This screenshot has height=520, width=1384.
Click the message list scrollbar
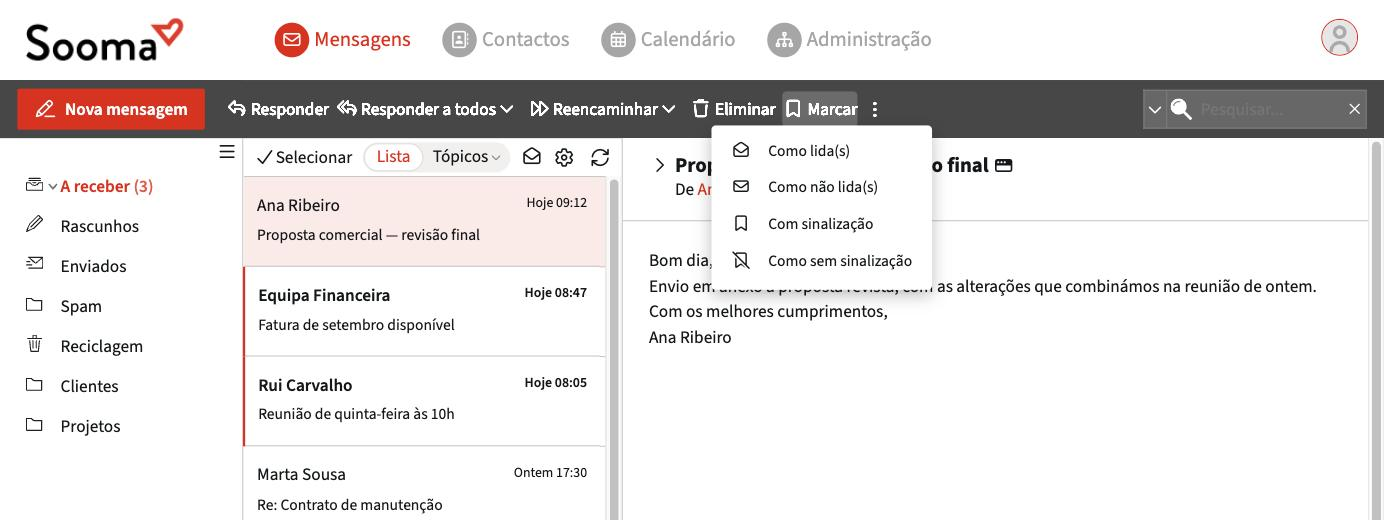pyautogui.click(x=614, y=349)
